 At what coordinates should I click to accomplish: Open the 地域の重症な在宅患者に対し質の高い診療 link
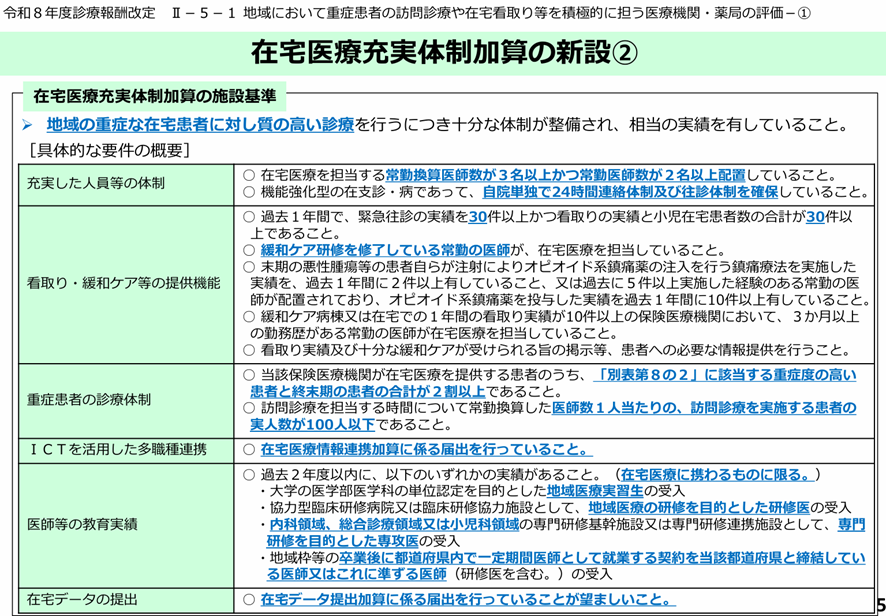point(200,126)
